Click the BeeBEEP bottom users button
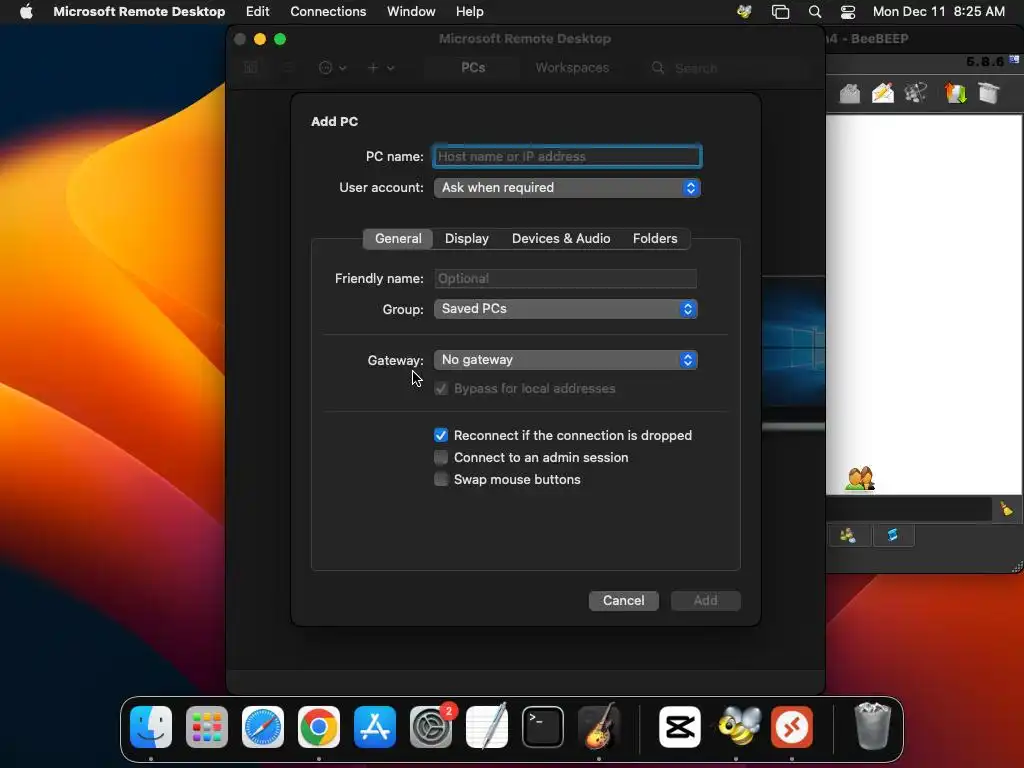 [x=848, y=536]
